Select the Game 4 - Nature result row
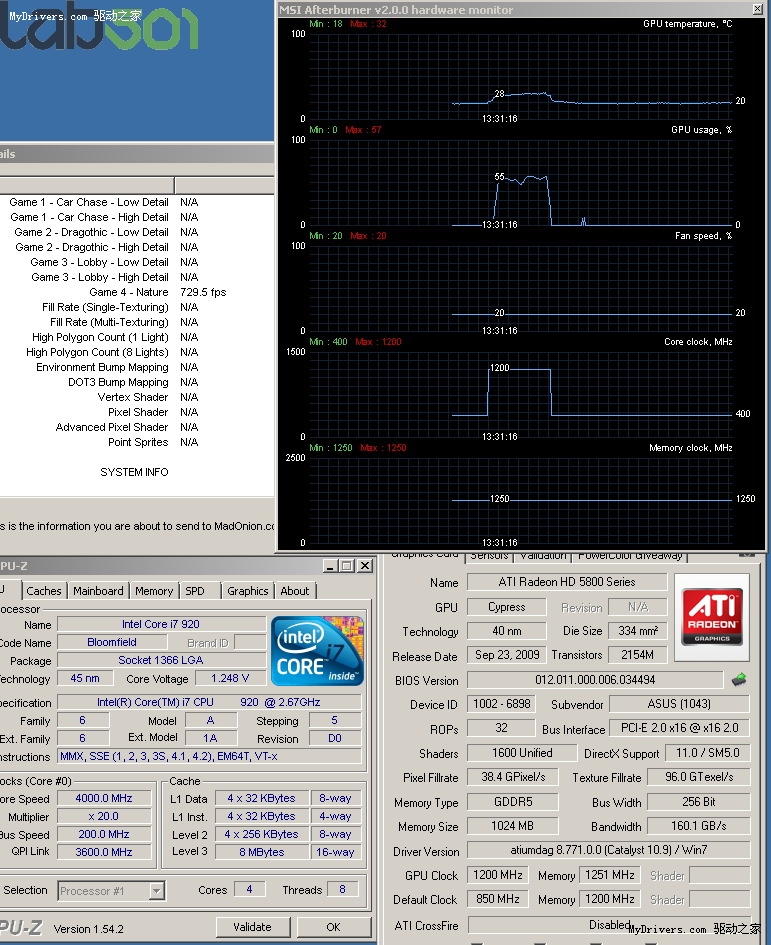The height and width of the screenshot is (945, 771). [x=137, y=292]
